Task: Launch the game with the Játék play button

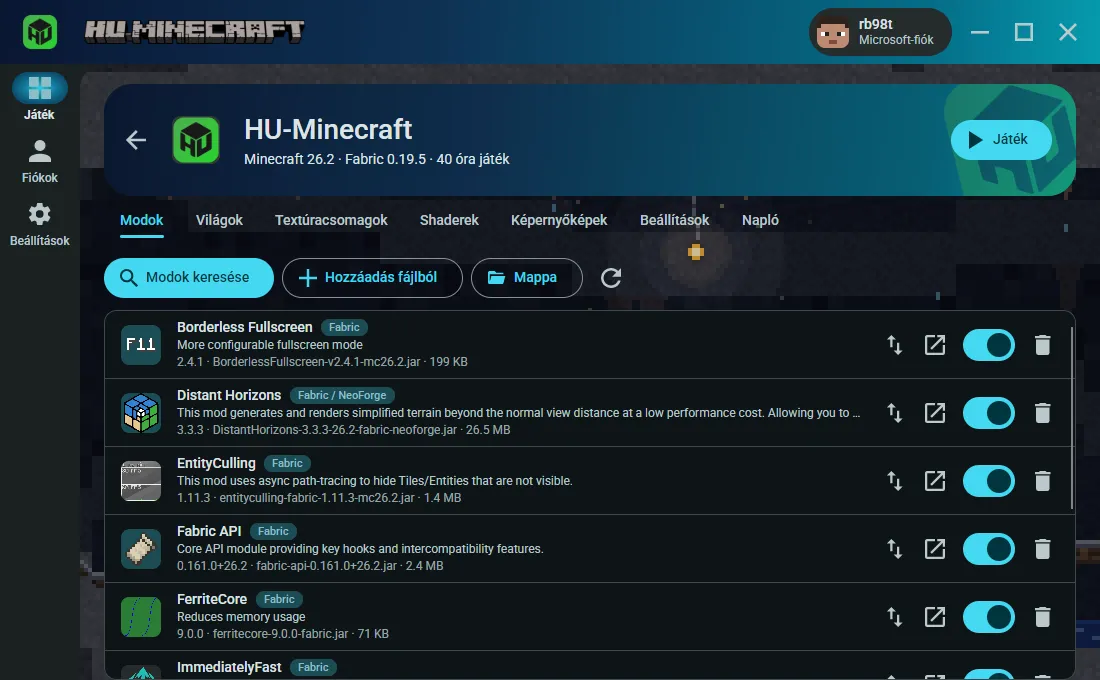Action: point(1001,140)
